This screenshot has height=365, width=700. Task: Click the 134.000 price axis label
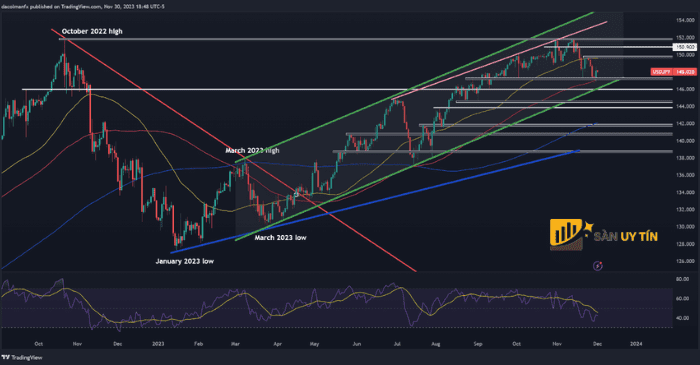(x=684, y=192)
